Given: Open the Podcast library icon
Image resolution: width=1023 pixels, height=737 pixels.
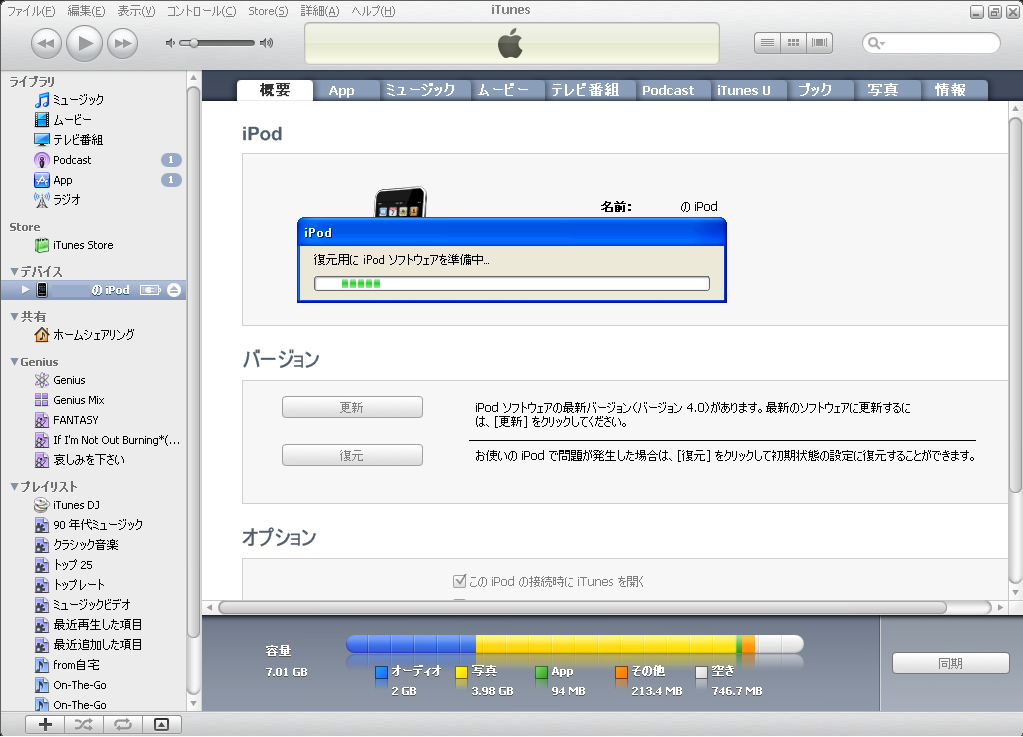Looking at the screenshot, I should (x=42, y=160).
